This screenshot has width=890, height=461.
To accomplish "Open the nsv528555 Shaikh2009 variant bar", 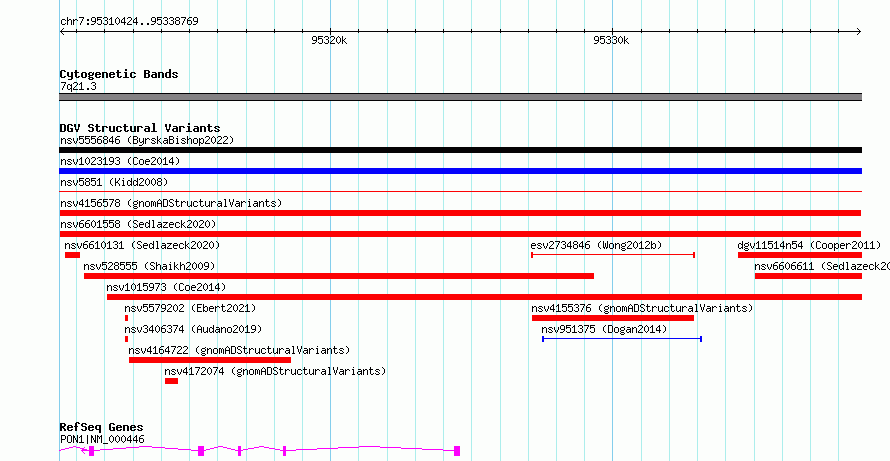I will click(339, 276).
